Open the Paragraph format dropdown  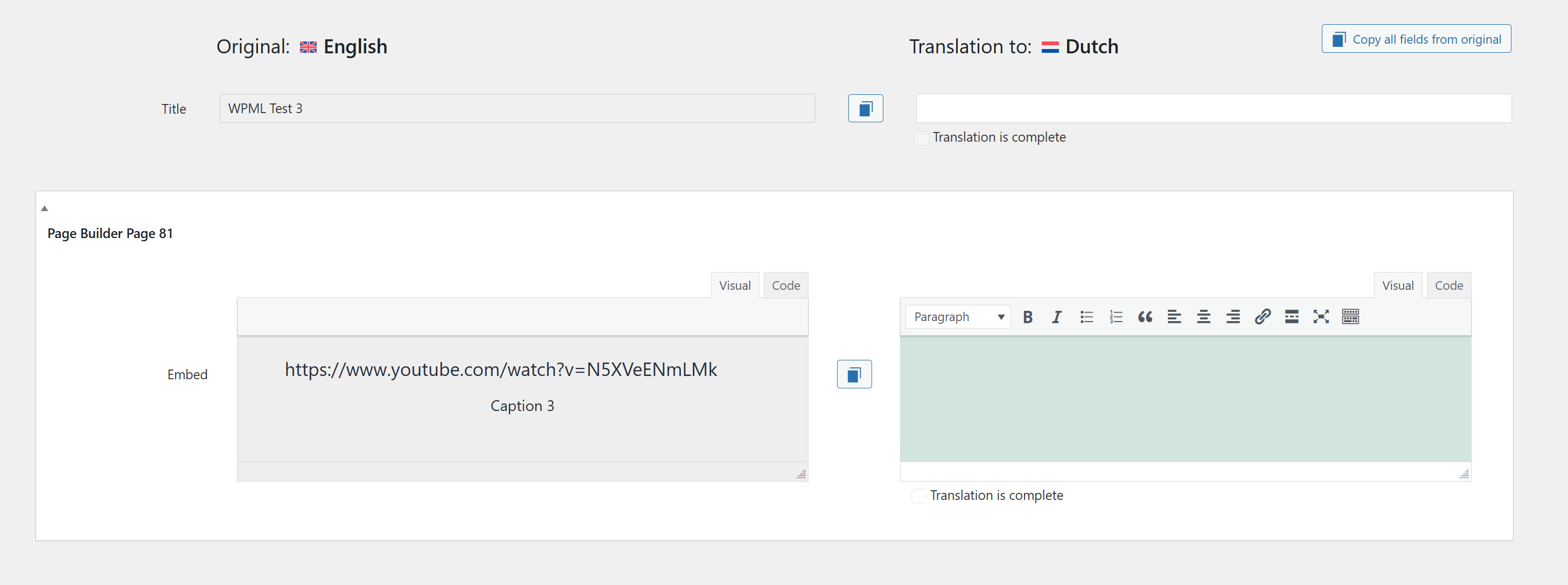(x=958, y=317)
